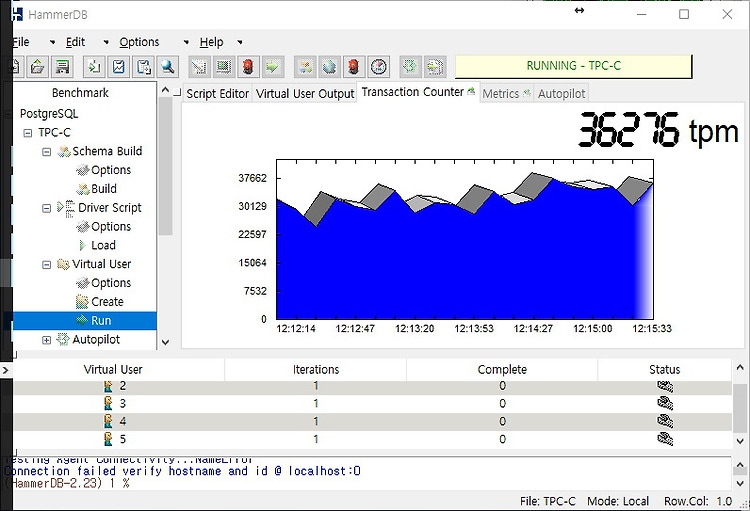The image size is (750, 511).
Task: Click the Mode: Local status bar text
Action: pos(618,501)
